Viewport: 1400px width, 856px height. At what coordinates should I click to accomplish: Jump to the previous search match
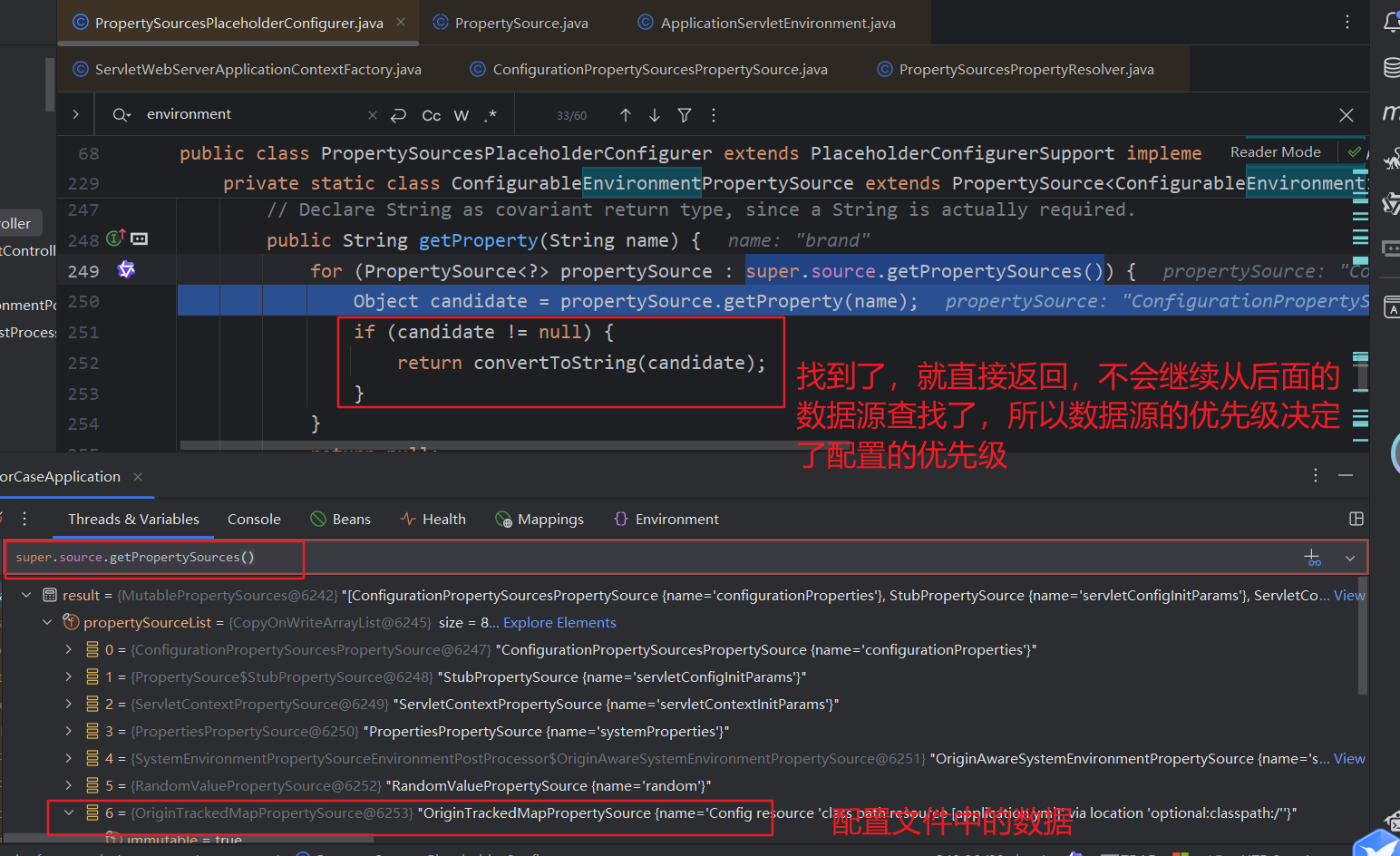(625, 114)
